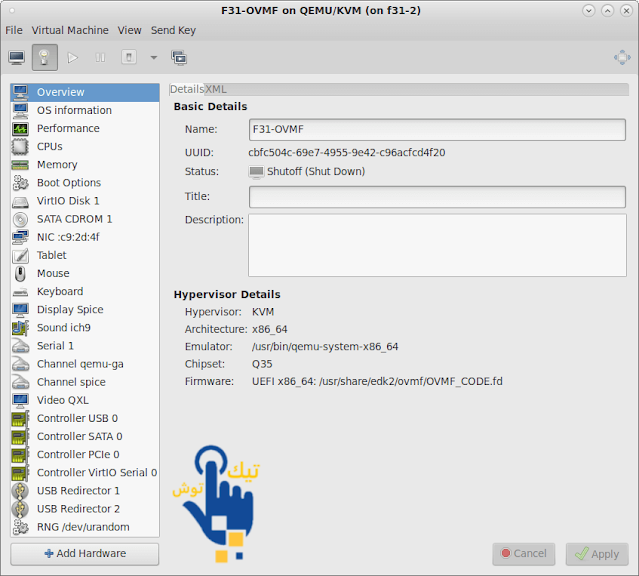Open Video QXL settings
The height and width of the screenshot is (576, 639).
tap(85, 400)
